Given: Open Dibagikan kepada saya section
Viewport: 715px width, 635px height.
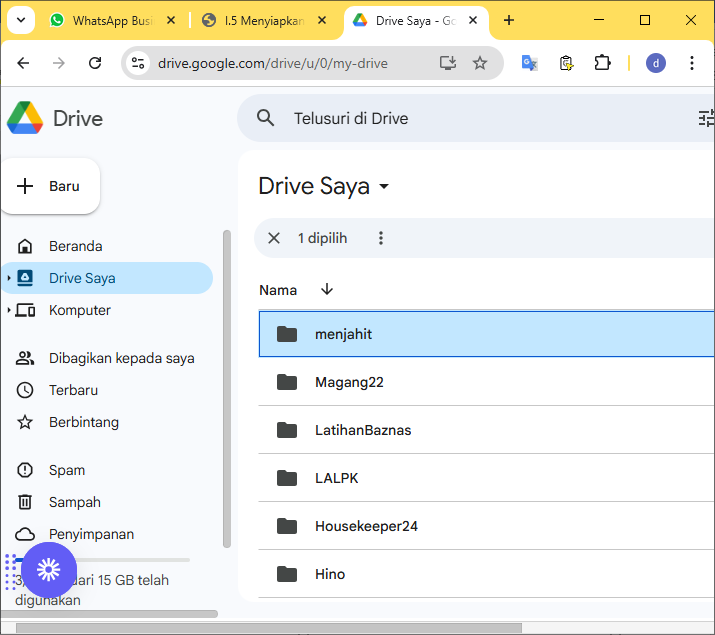Looking at the screenshot, I should tap(121, 358).
